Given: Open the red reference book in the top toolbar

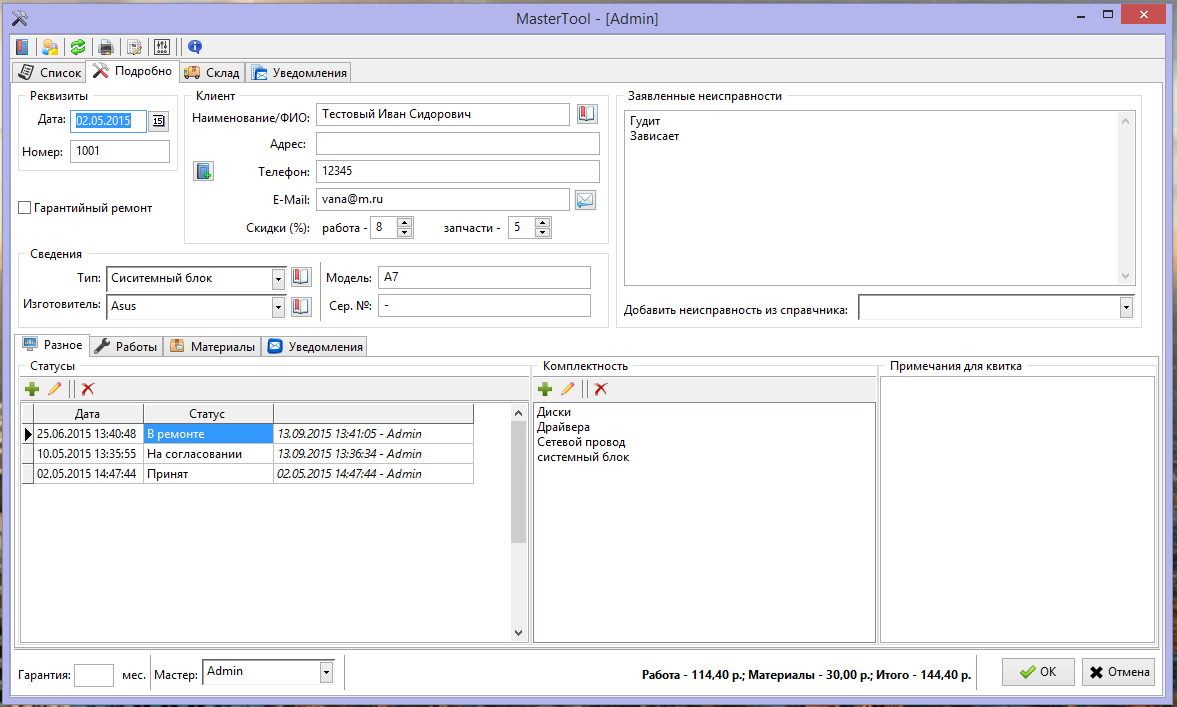Looking at the screenshot, I should coord(23,47).
